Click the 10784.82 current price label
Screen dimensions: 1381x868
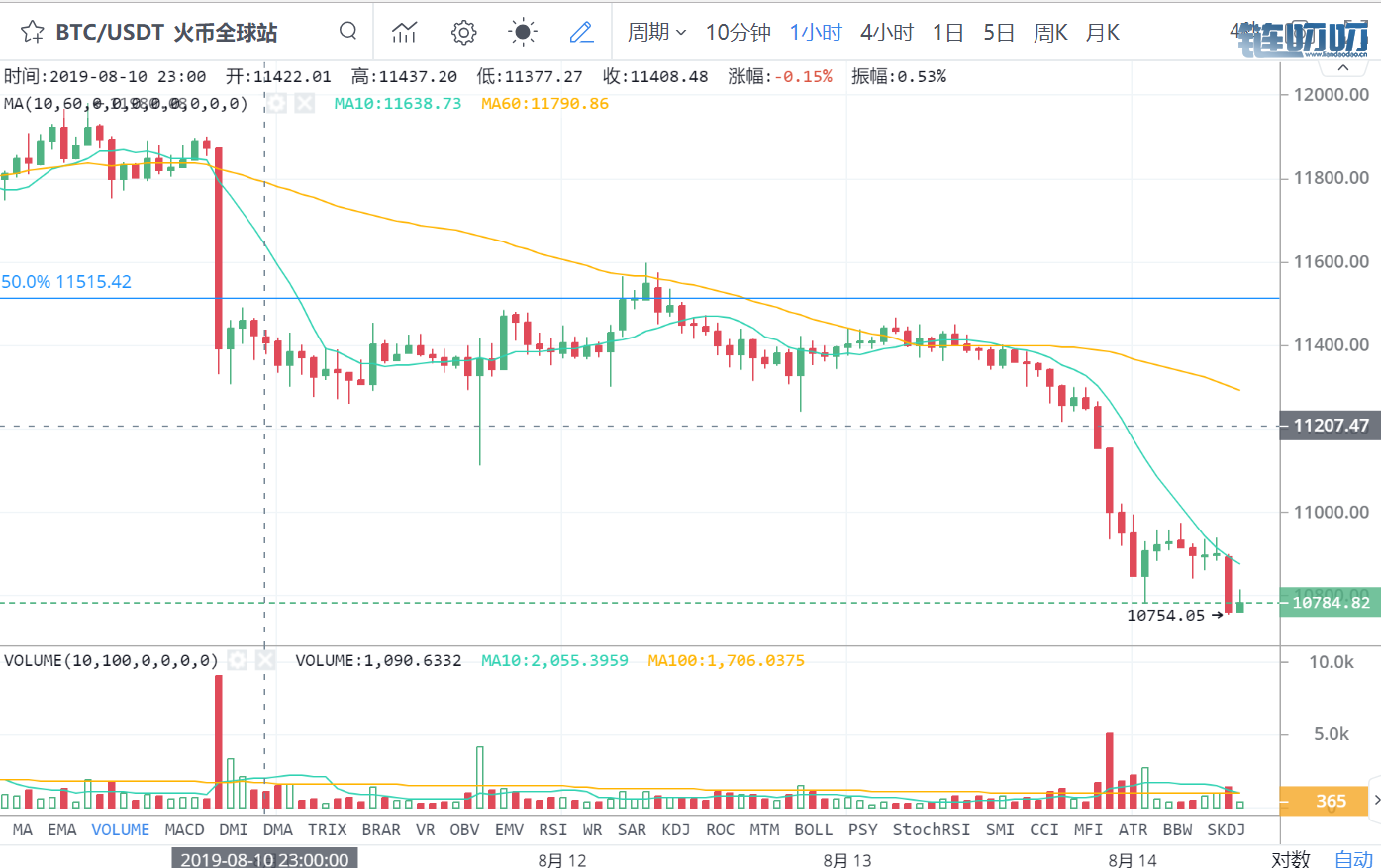click(x=1331, y=602)
